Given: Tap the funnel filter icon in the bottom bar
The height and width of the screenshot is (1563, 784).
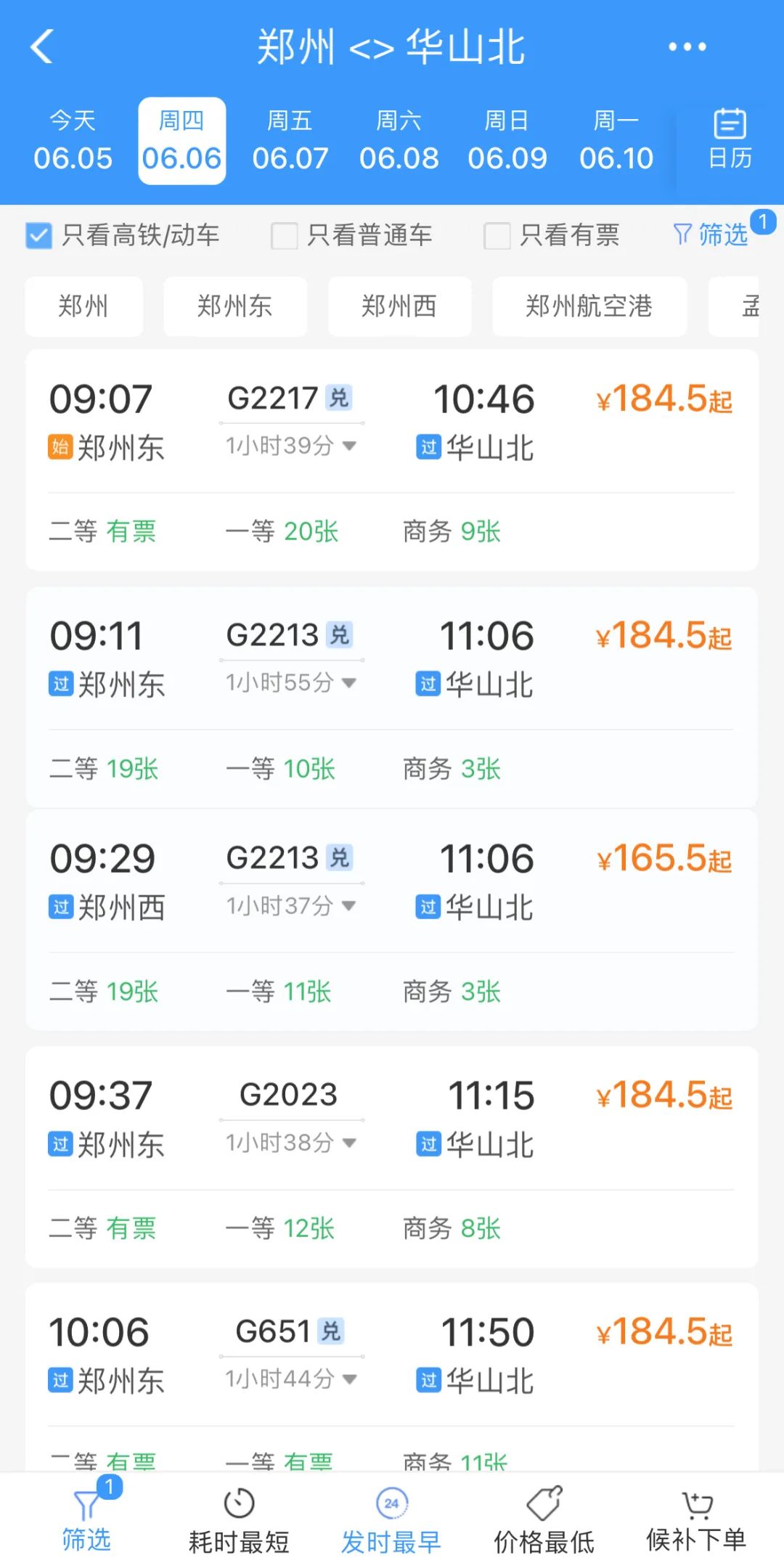Looking at the screenshot, I should (x=86, y=1506).
